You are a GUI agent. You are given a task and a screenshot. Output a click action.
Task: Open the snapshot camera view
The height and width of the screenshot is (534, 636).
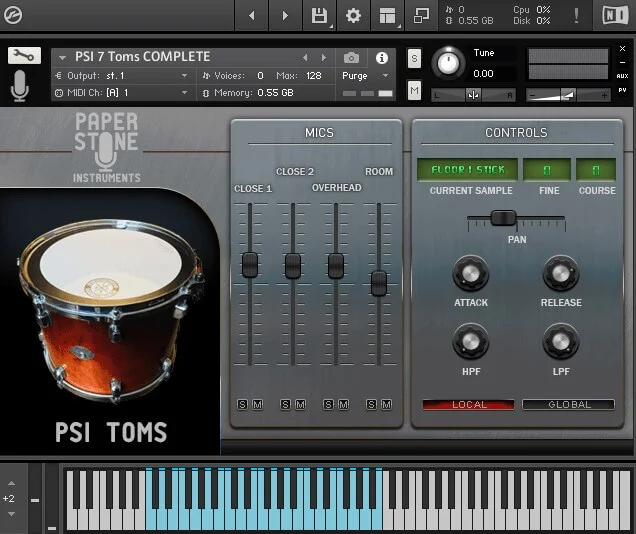(x=351, y=58)
